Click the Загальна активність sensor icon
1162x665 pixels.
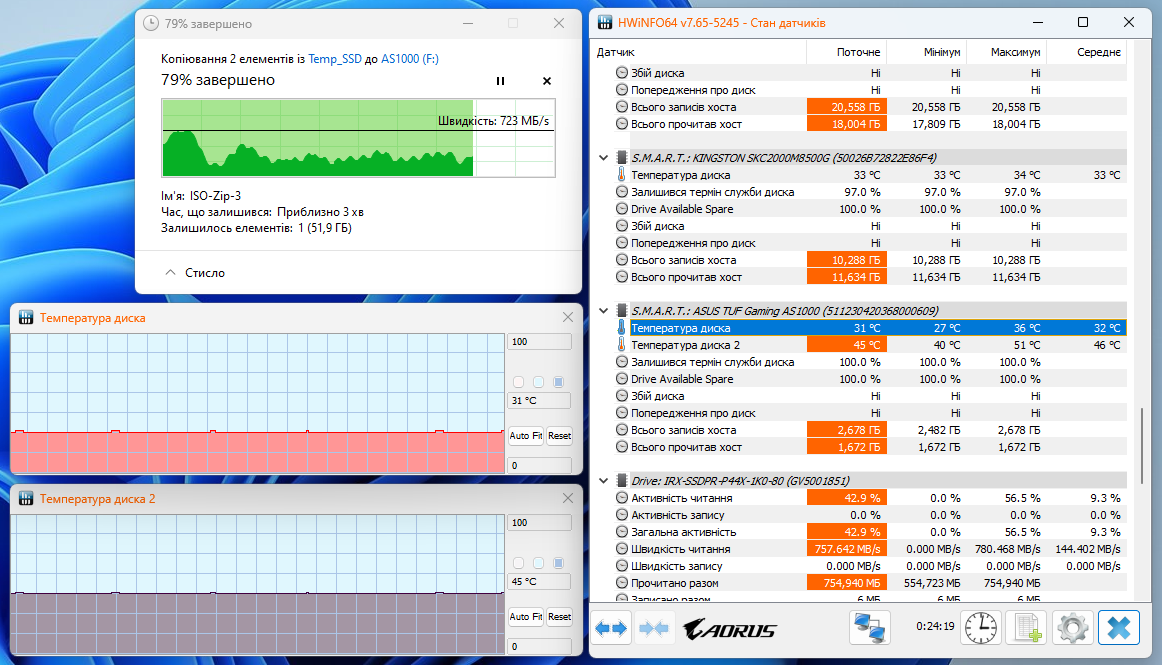pyautogui.click(x=622, y=532)
